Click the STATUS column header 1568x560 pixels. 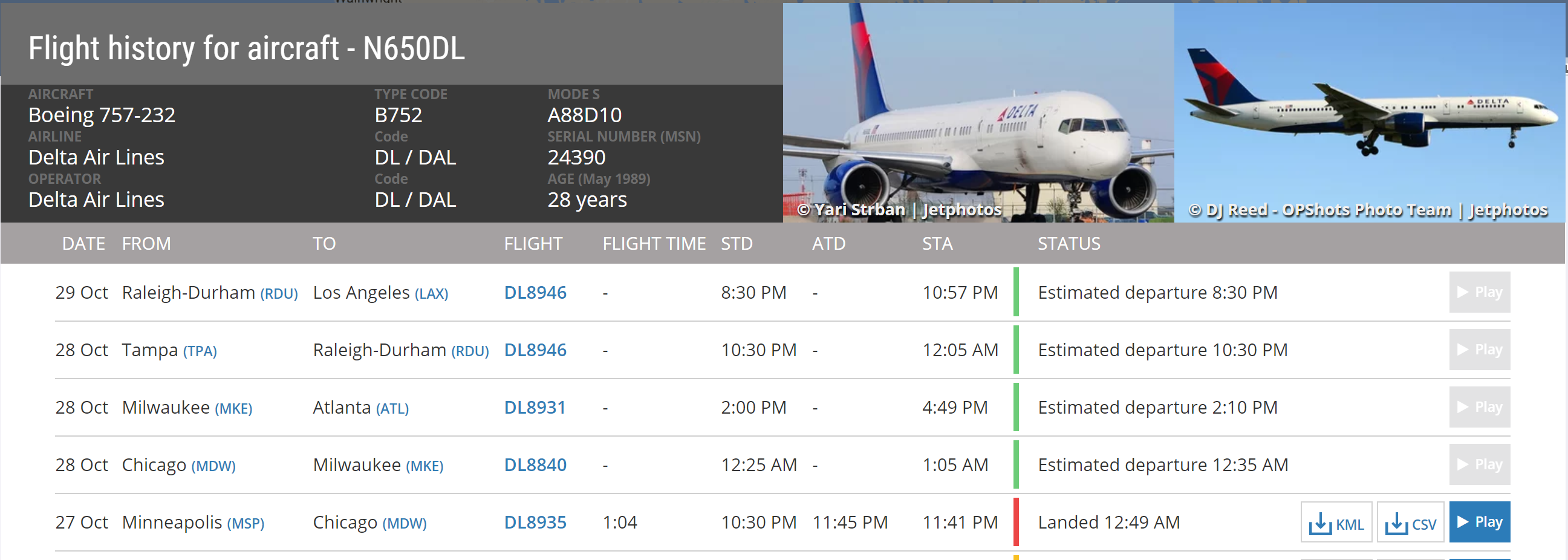(1069, 244)
